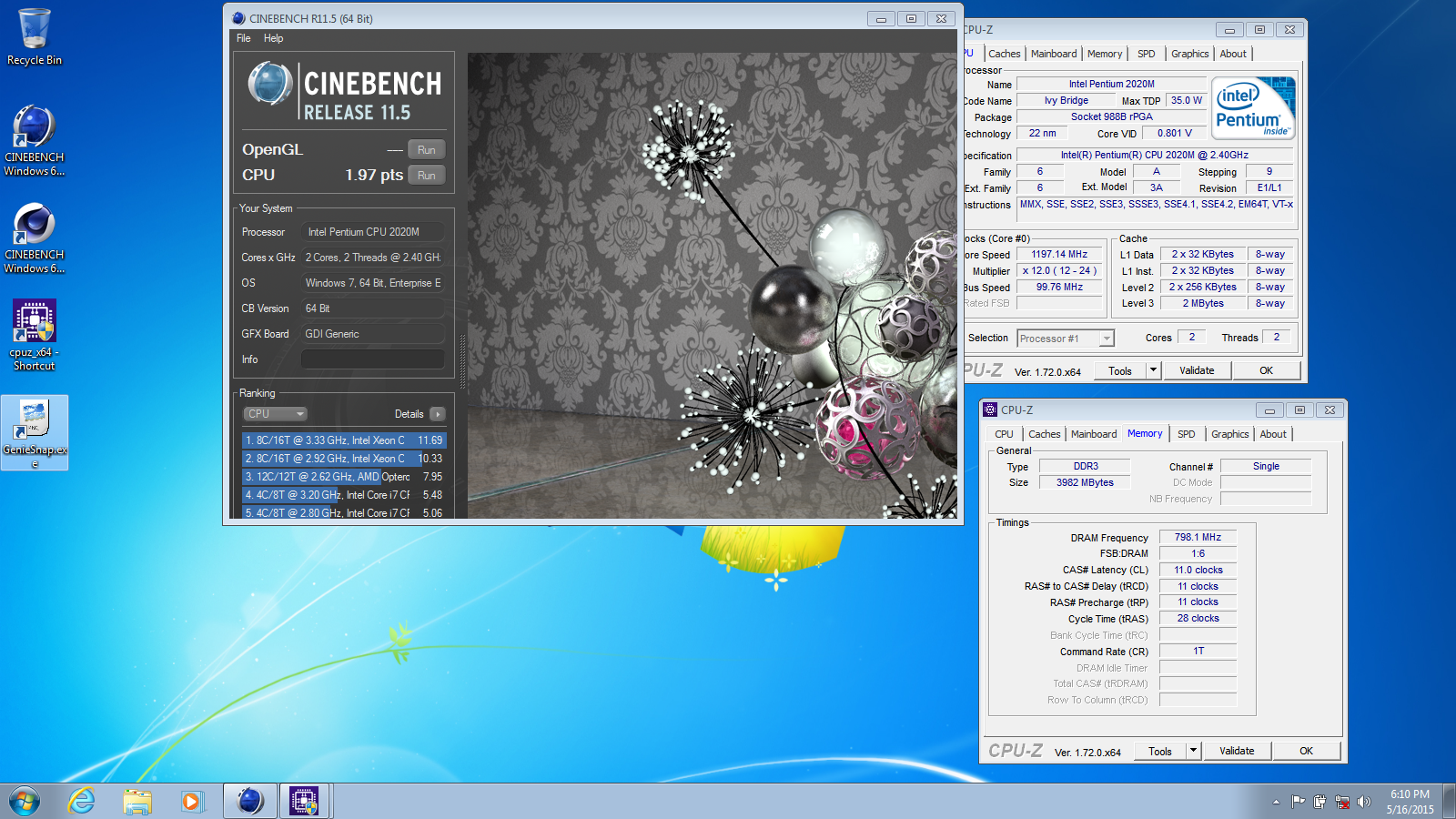Click the Action Center flag tray icon
This screenshot has height=819, width=1456.
pyautogui.click(x=1298, y=802)
